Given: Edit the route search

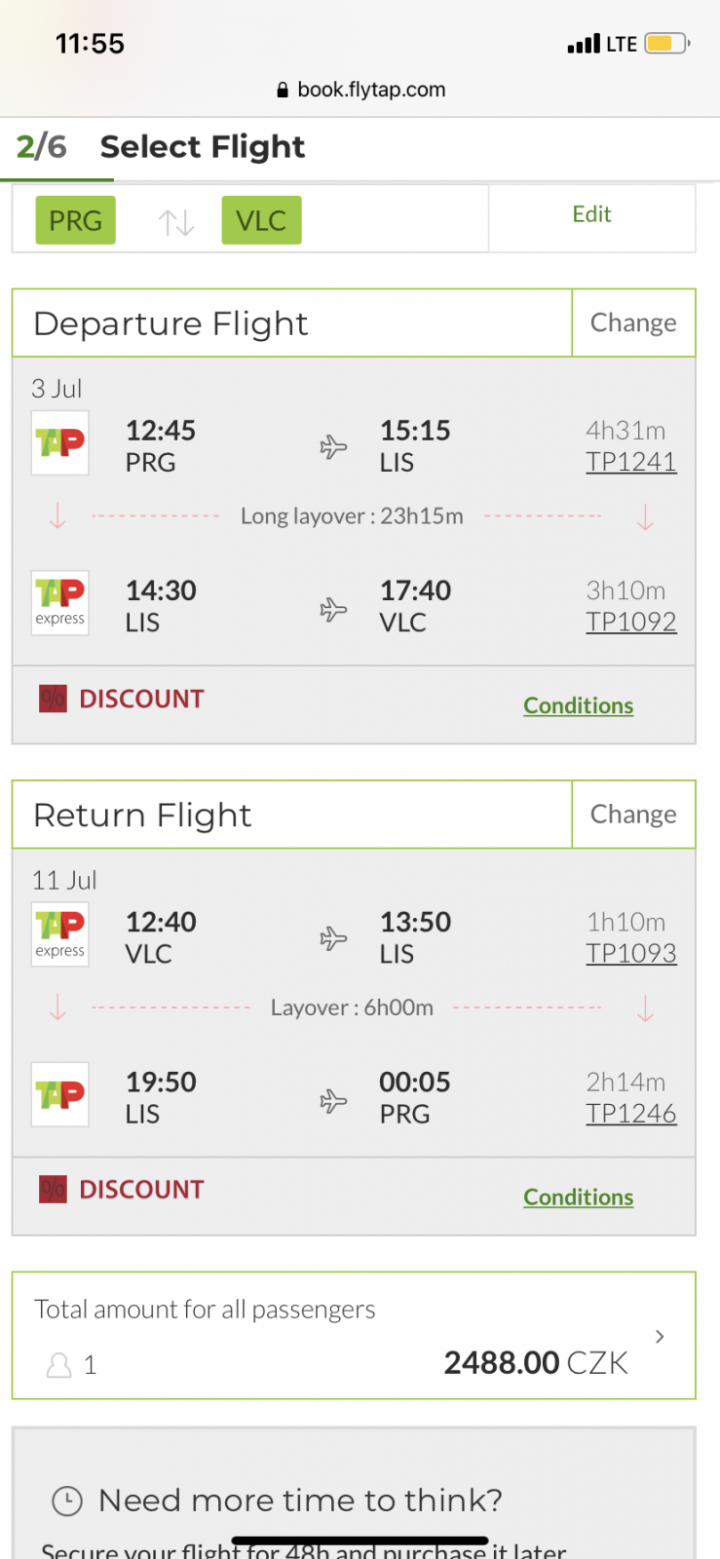Looking at the screenshot, I should point(591,215).
